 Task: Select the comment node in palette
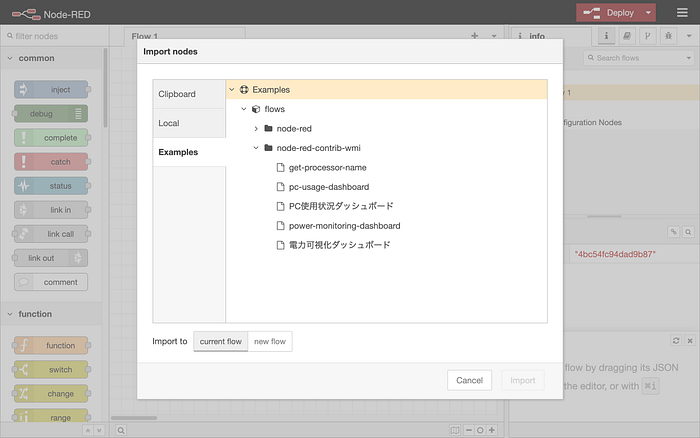[x=51, y=282]
